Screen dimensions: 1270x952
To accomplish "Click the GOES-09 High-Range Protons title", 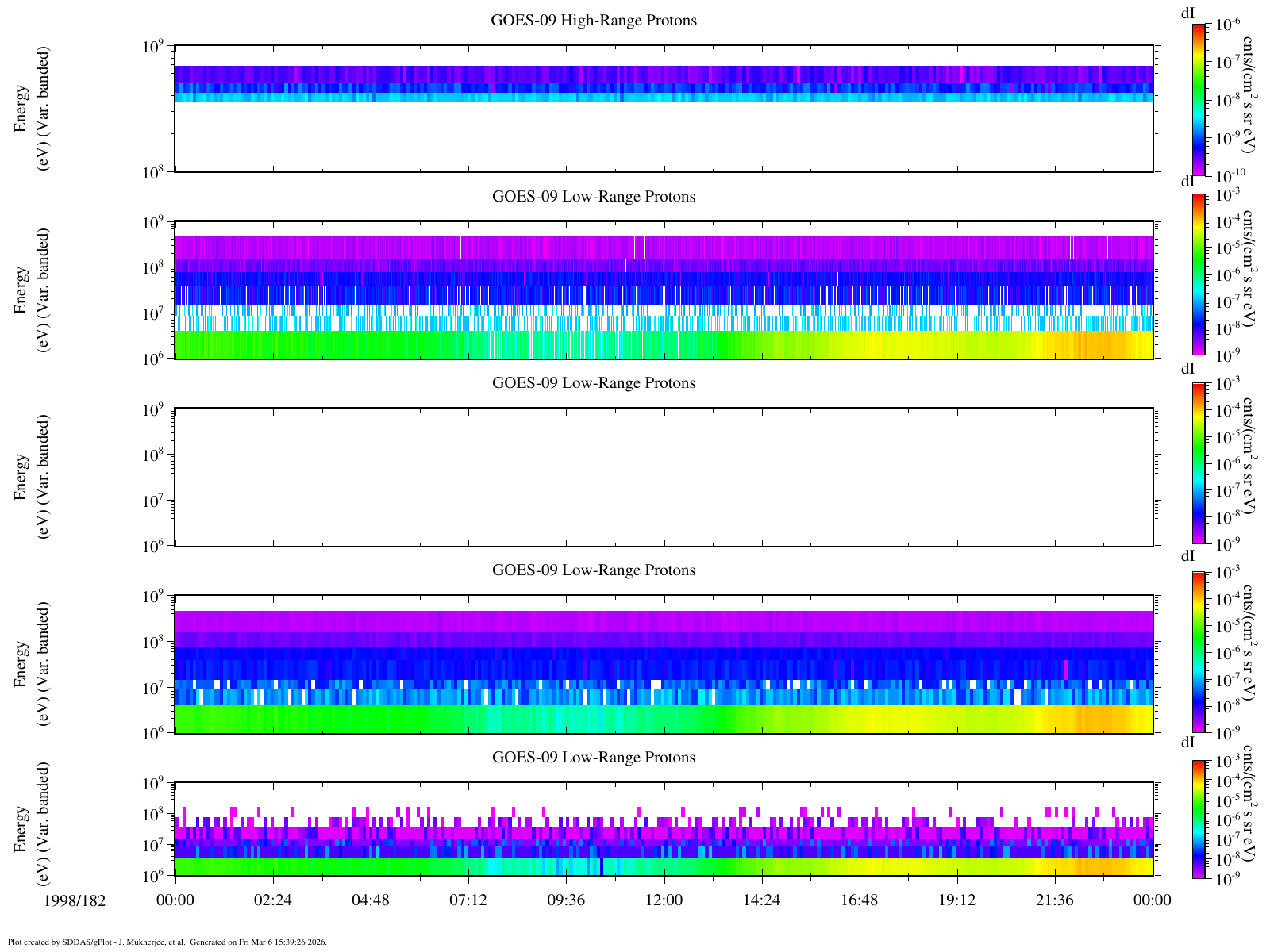I will click(594, 21).
